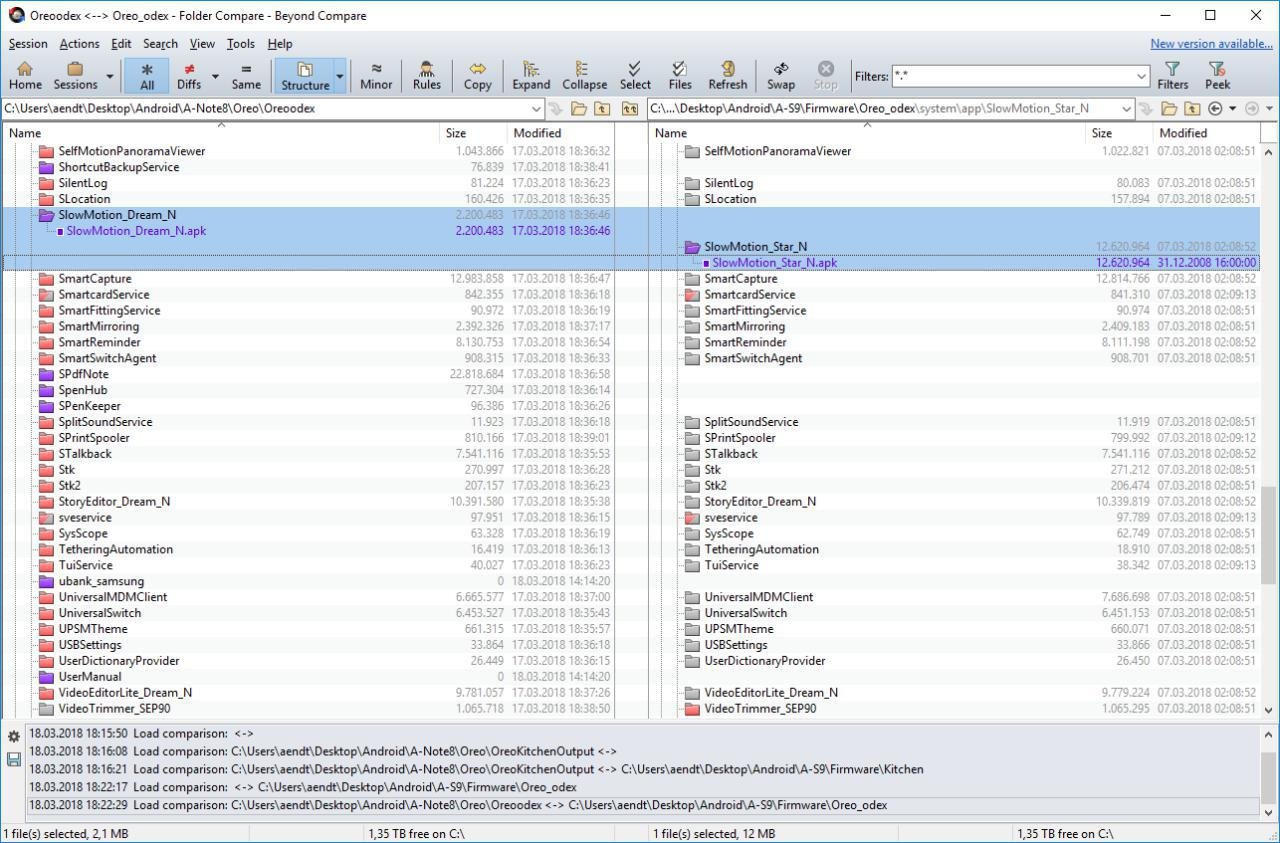Sort left pane by Modified column
Screen dimensions: 1280x843
560,132
